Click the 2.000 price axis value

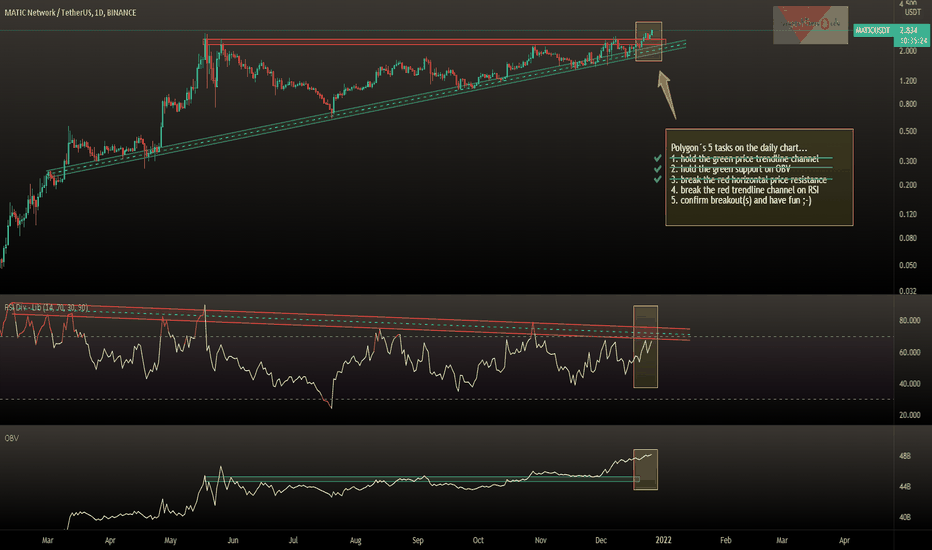point(908,51)
